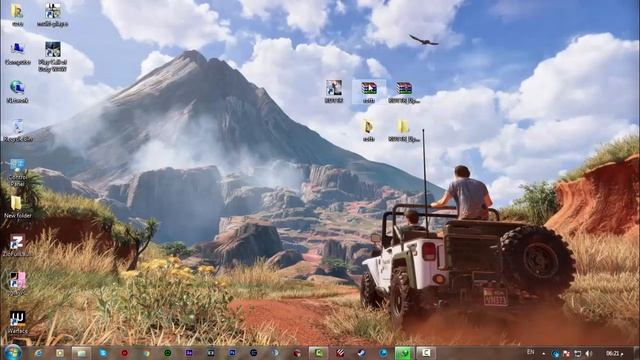Click the Show desktop strip beside the clock
Image resolution: width=640 pixels, height=360 pixels.
637,353
